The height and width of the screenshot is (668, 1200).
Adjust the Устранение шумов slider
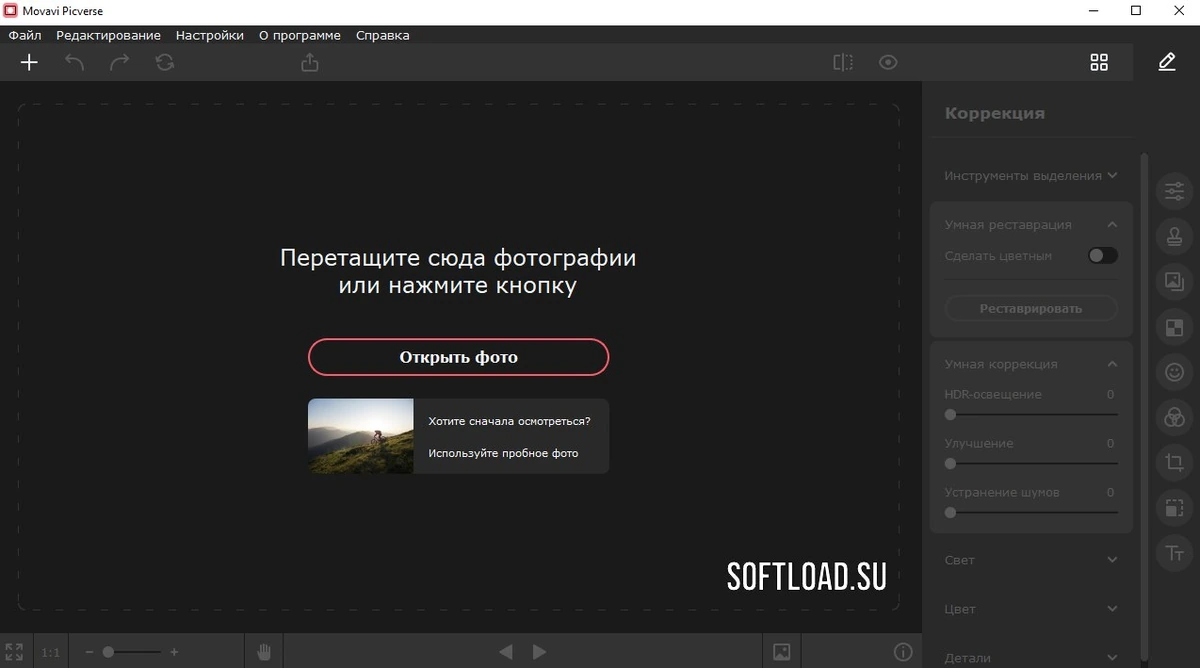tap(1031, 512)
